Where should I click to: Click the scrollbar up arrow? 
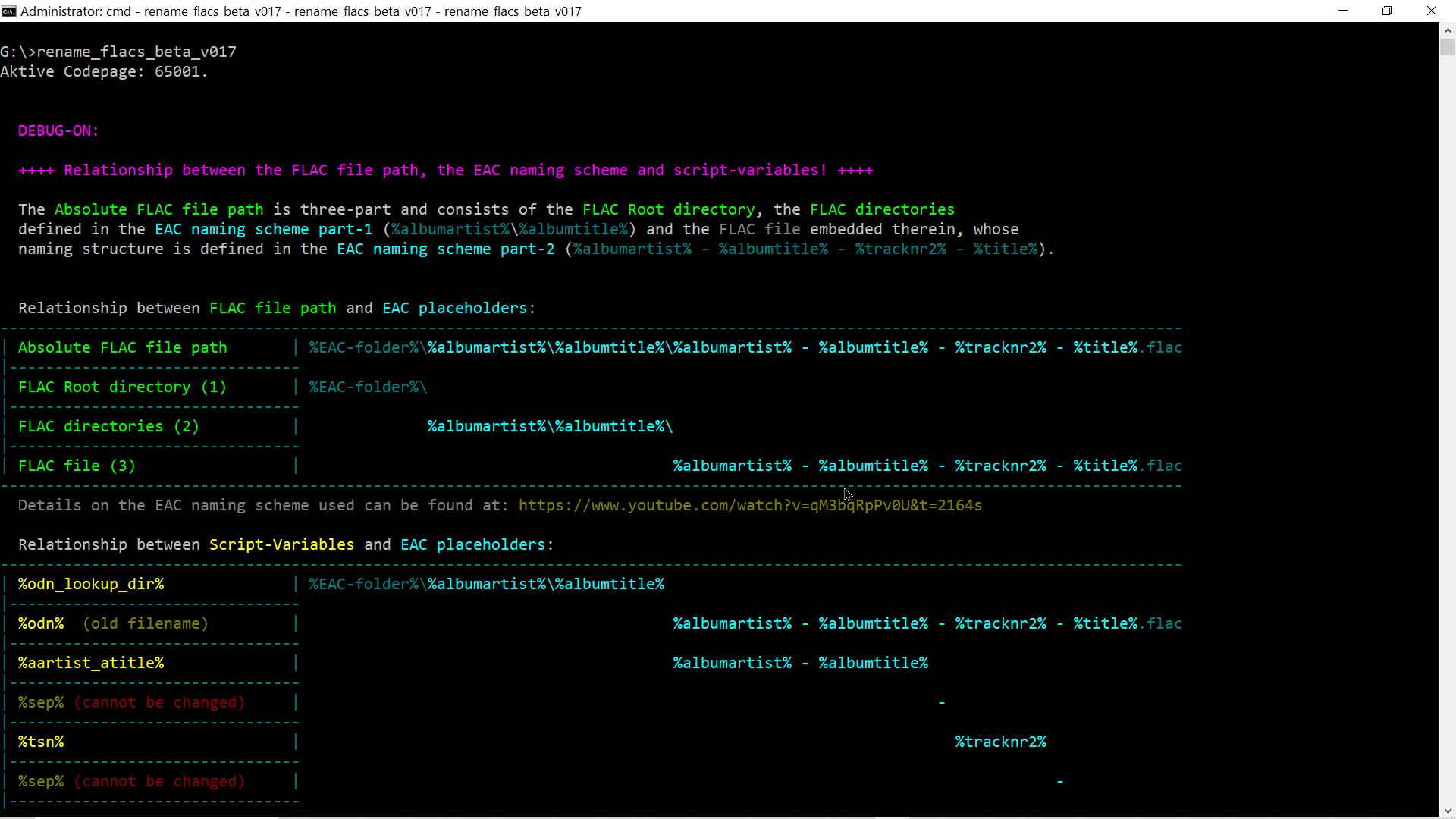pyautogui.click(x=1447, y=30)
